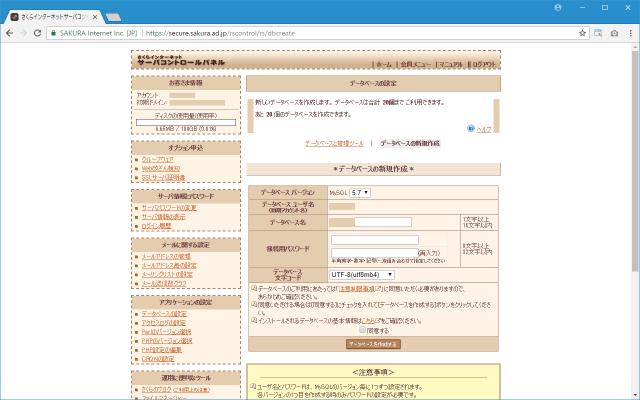Open アクセスログの設定 link

(x=163, y=322)
